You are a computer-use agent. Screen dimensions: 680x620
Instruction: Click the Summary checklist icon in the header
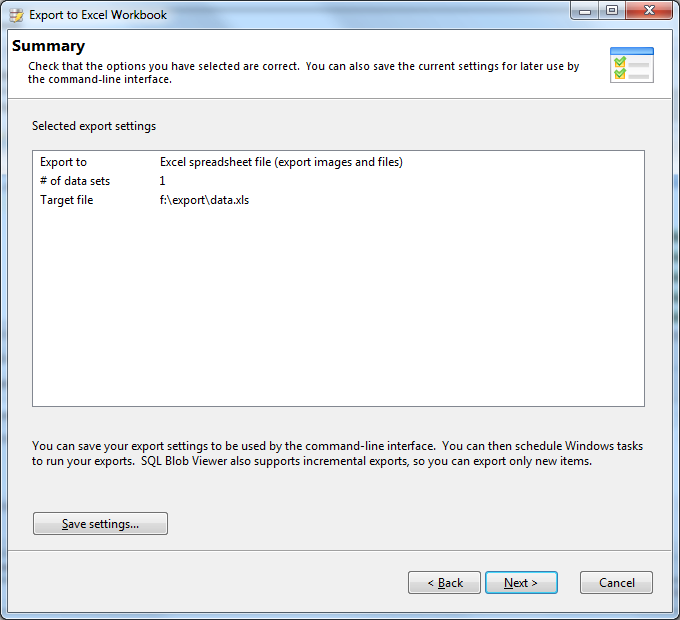[x=631, y=64]
